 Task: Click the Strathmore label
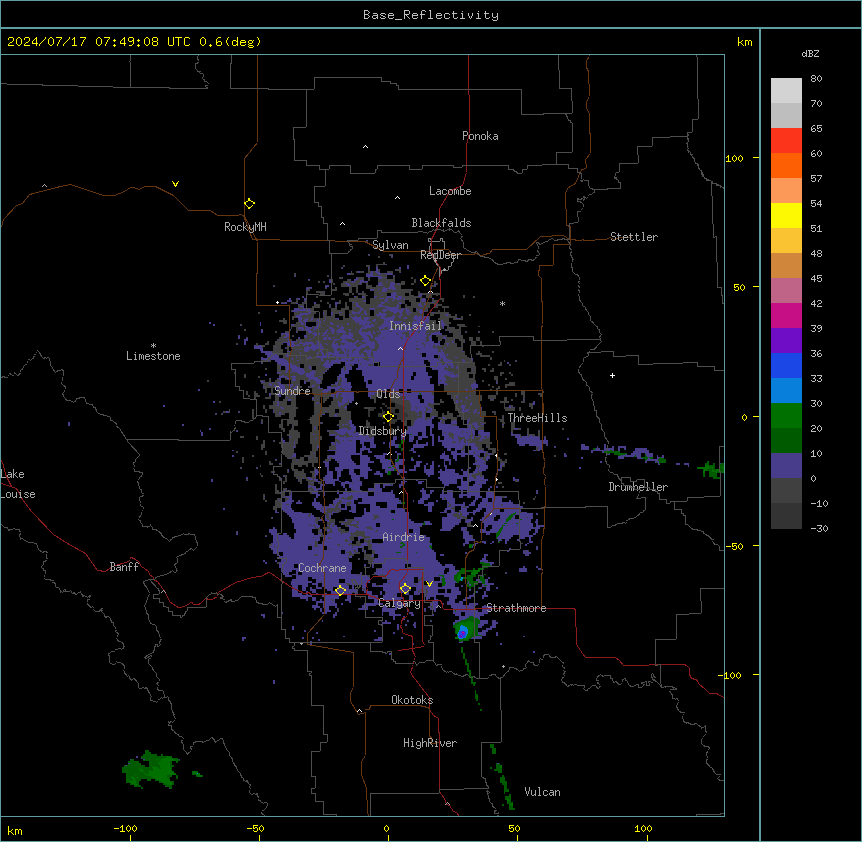click(516, 608)
